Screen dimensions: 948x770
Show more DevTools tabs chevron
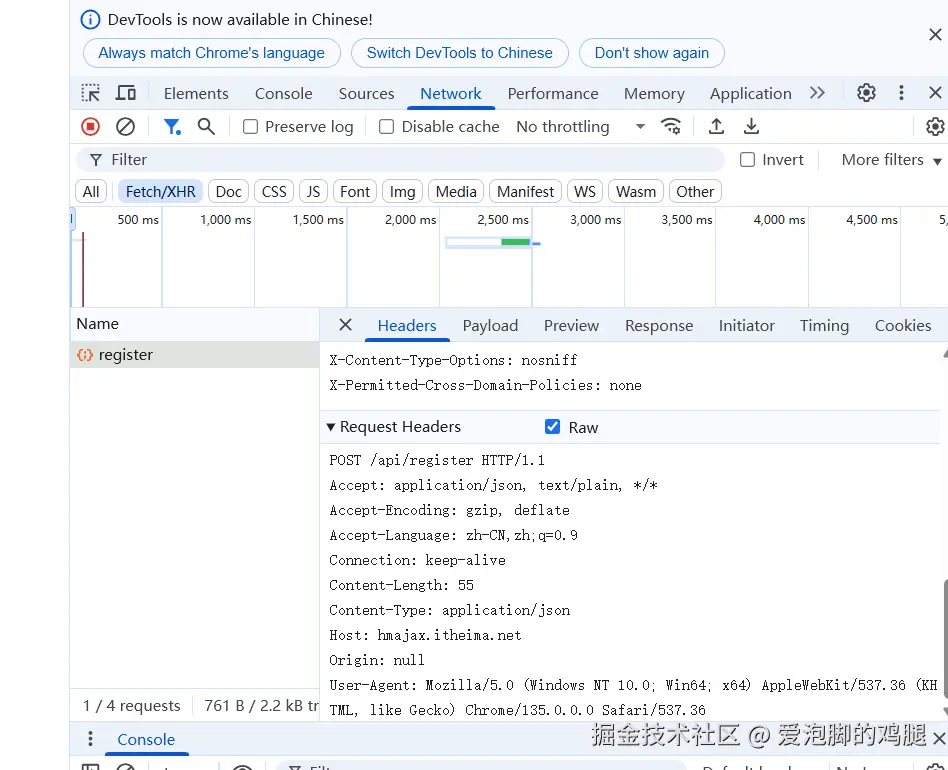(x=817, y=93)
